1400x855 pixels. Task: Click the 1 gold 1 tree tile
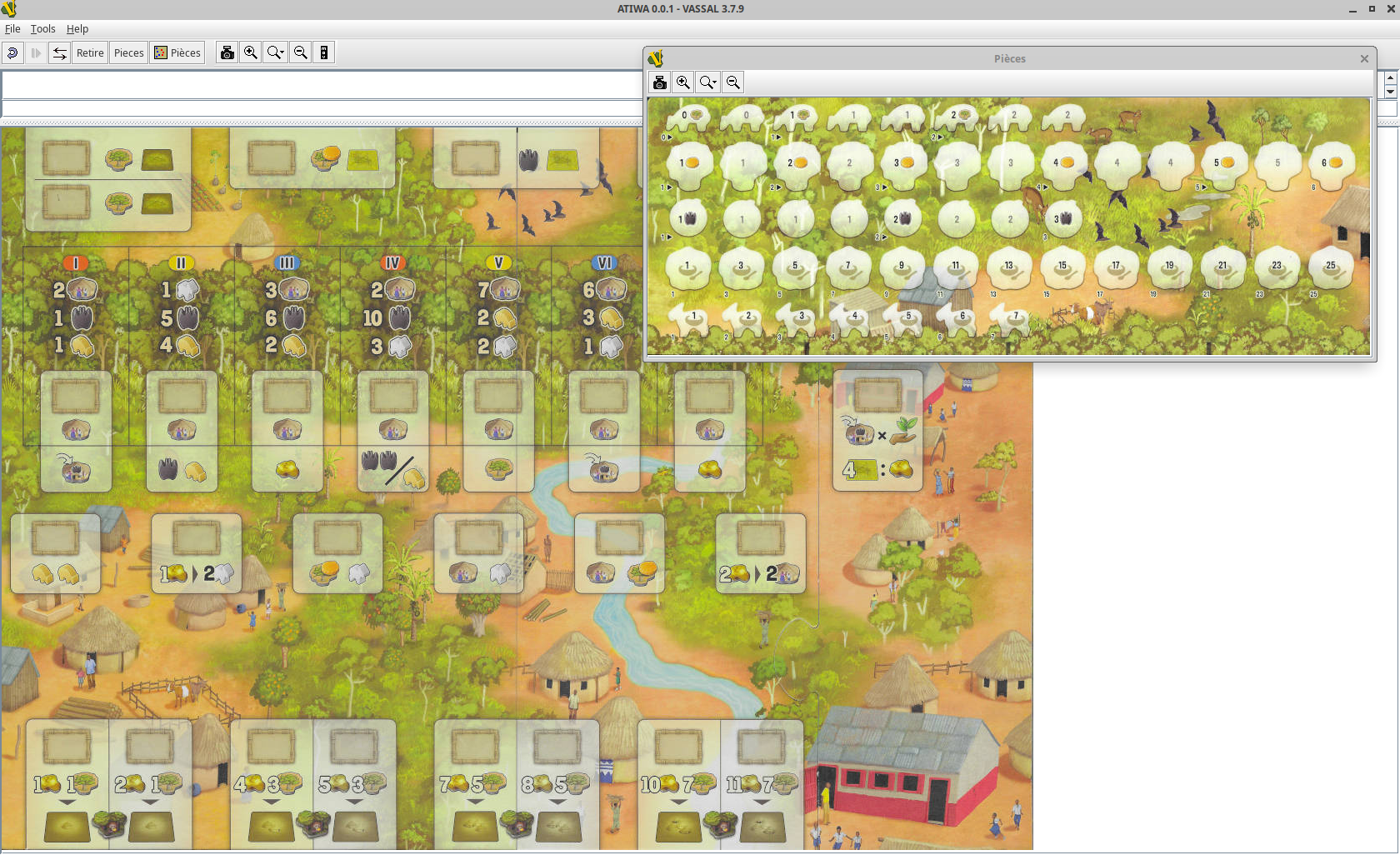pos(67,784)
